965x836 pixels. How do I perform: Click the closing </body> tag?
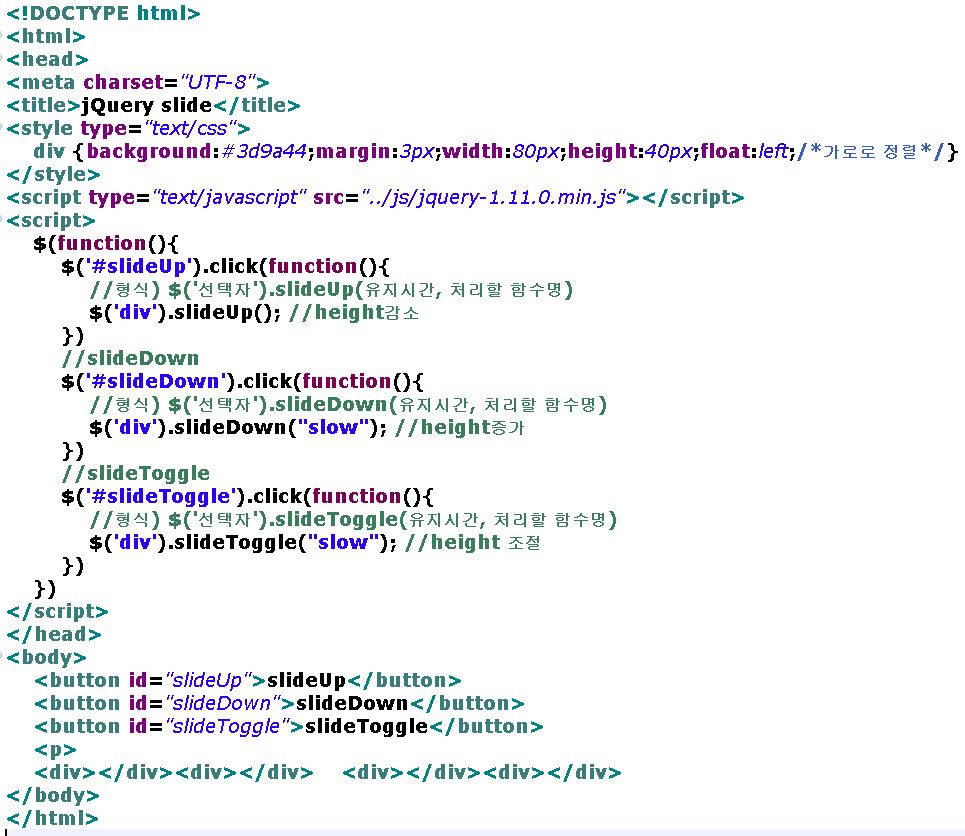(52, 795)
